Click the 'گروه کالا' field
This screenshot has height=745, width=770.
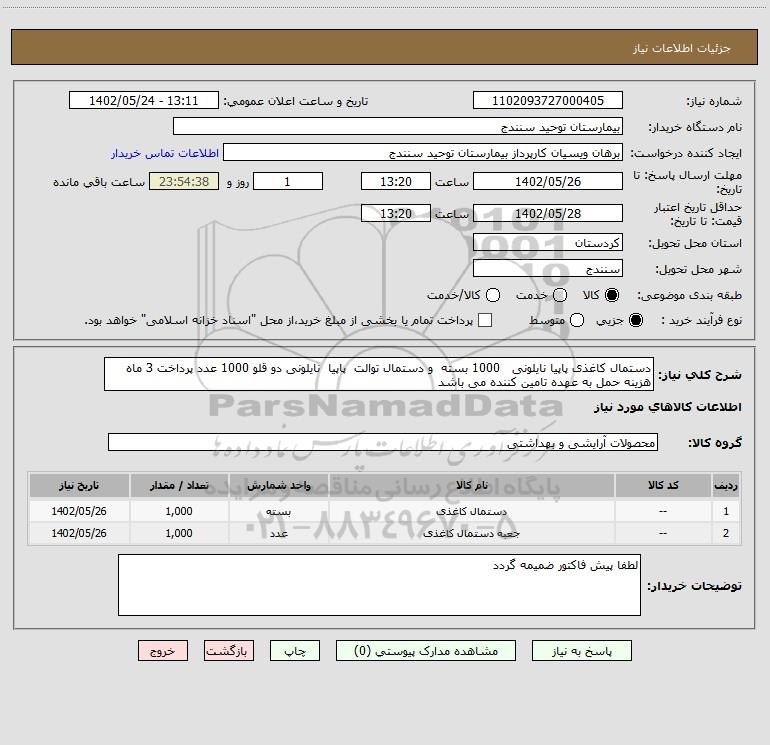pos(382,442)
